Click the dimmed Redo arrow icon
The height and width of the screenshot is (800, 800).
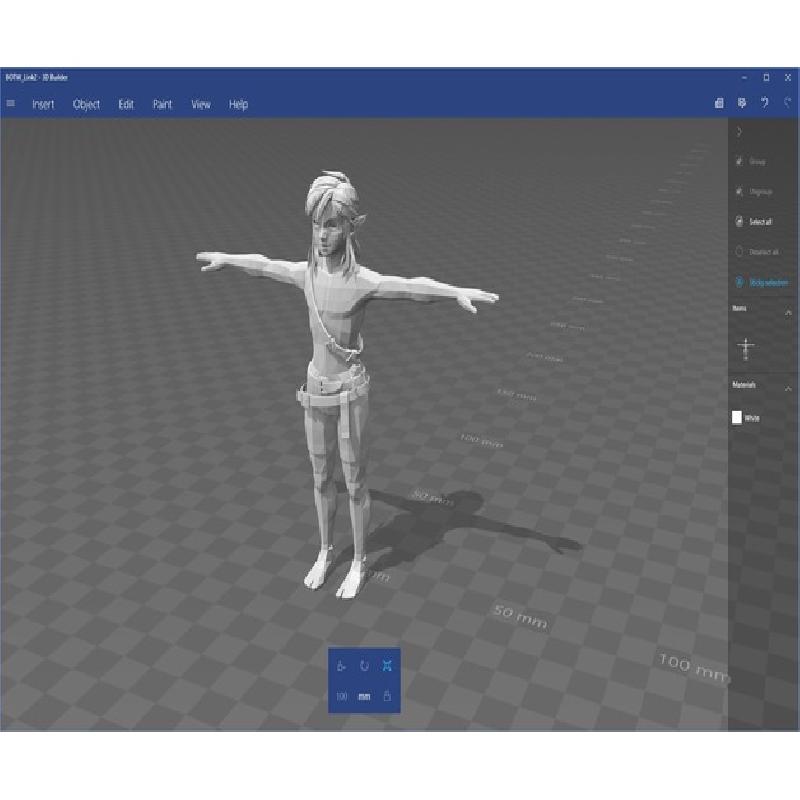(787, 103)
